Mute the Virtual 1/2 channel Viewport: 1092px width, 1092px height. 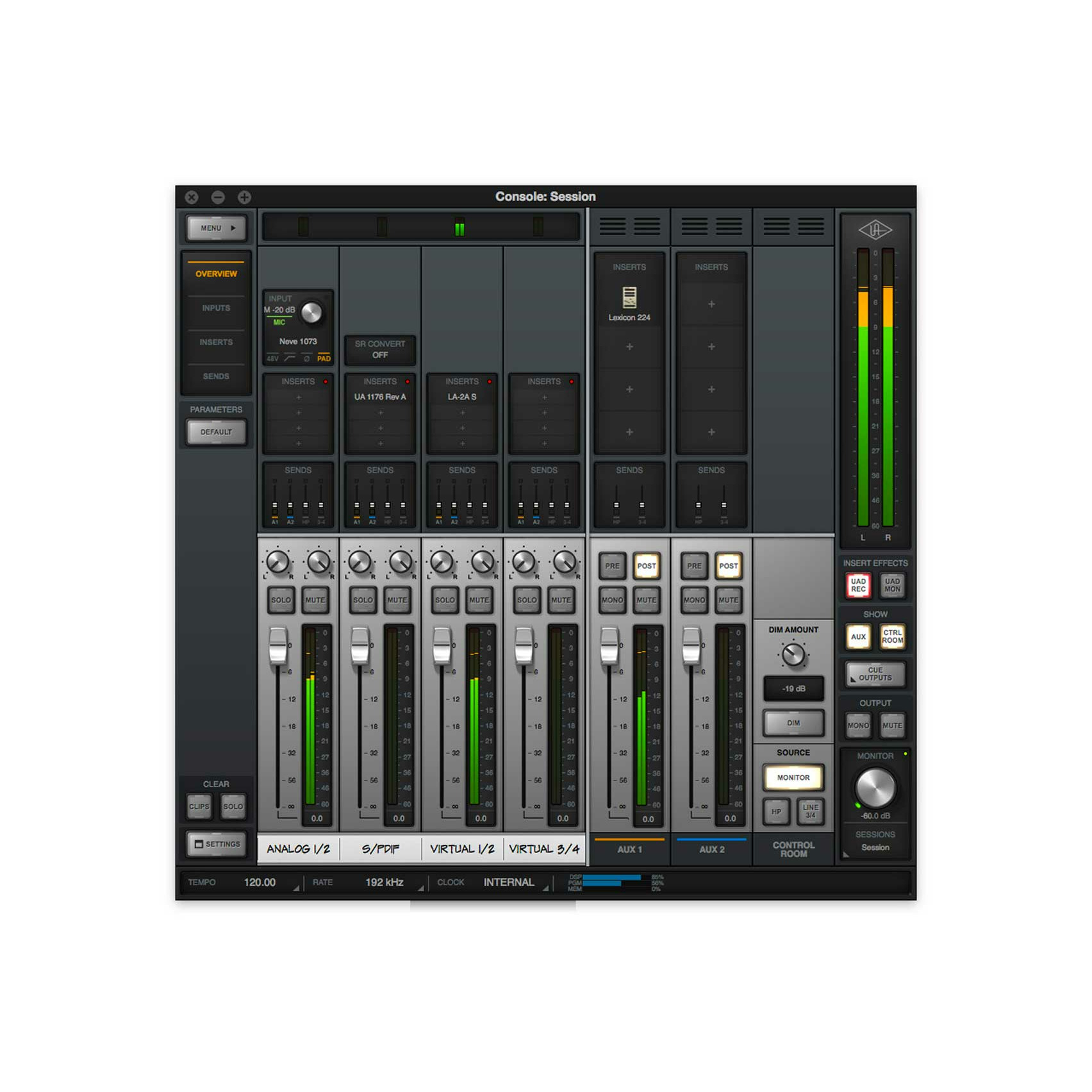(479, 600)
